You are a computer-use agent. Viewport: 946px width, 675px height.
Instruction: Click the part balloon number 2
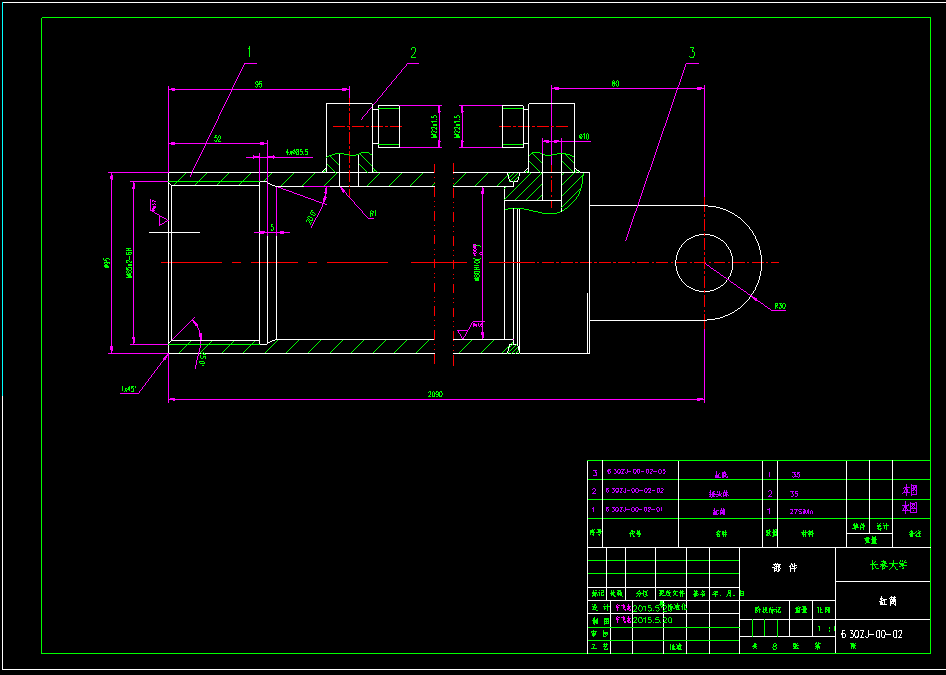point(413,53)
